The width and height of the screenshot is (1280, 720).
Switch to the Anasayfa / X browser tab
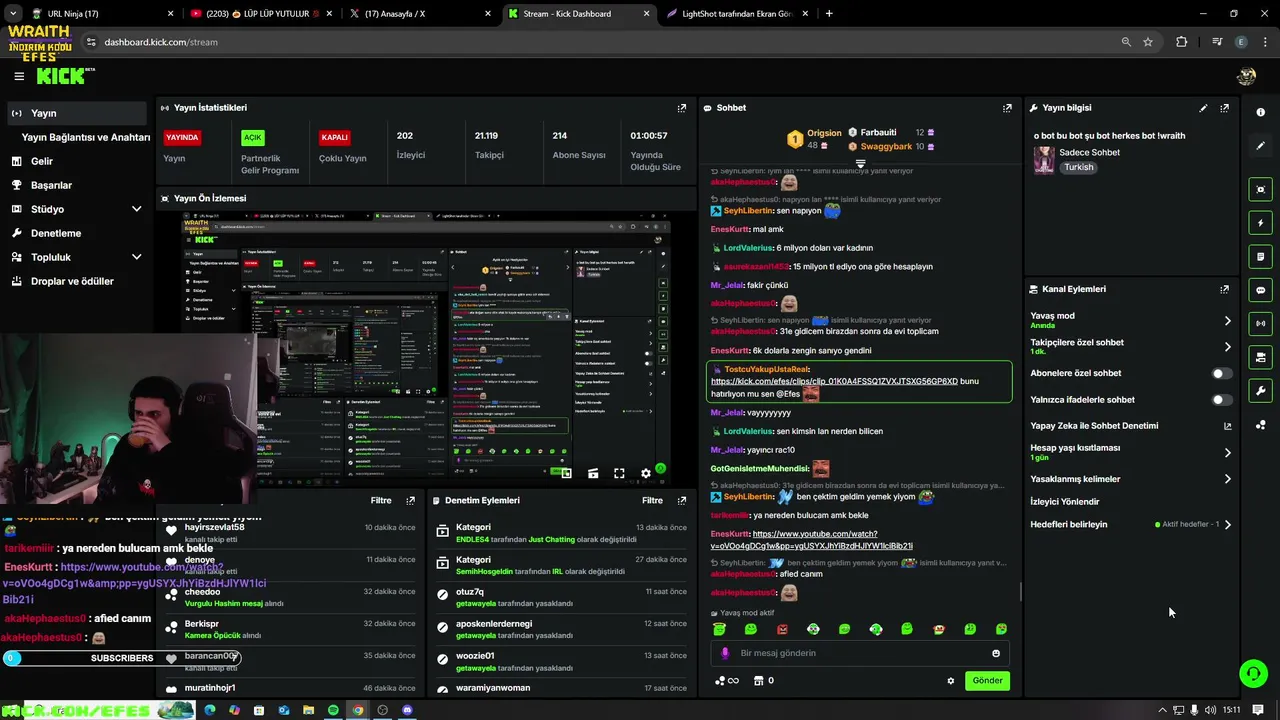tap(420, 14)
